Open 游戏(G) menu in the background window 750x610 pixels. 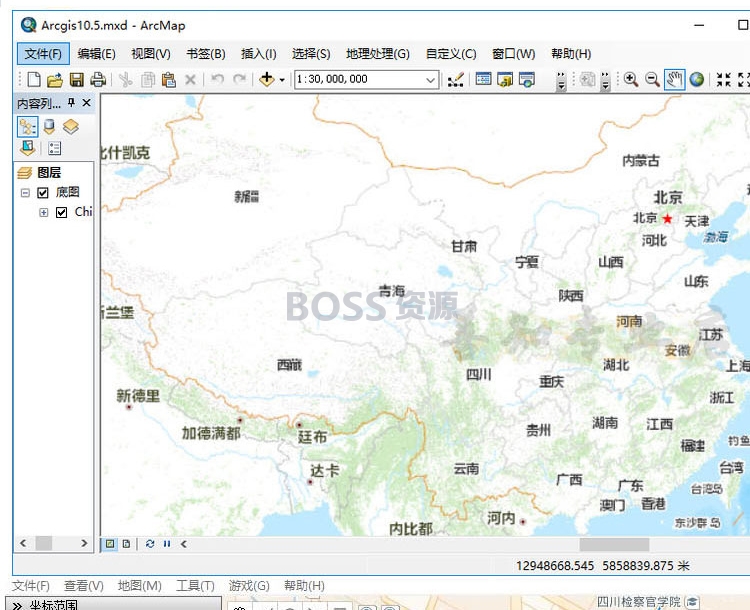[x=249, y=585]
